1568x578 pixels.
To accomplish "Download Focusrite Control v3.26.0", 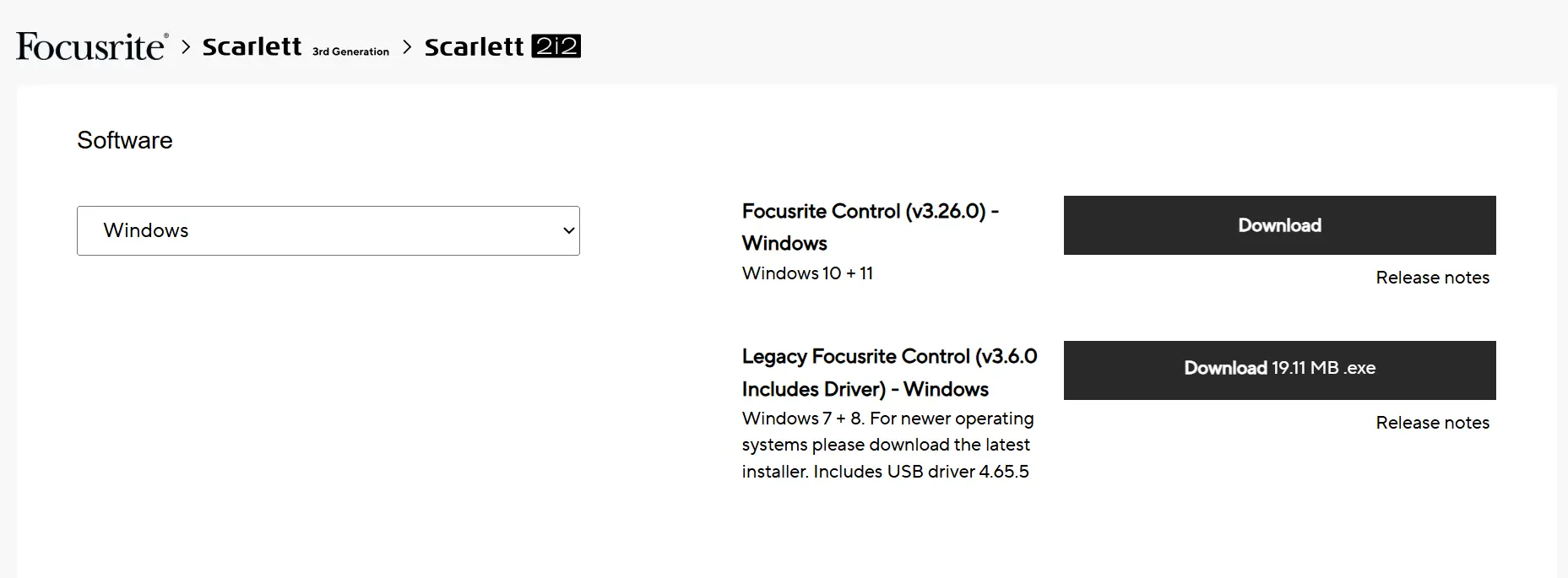I will tap(1279, 225).
